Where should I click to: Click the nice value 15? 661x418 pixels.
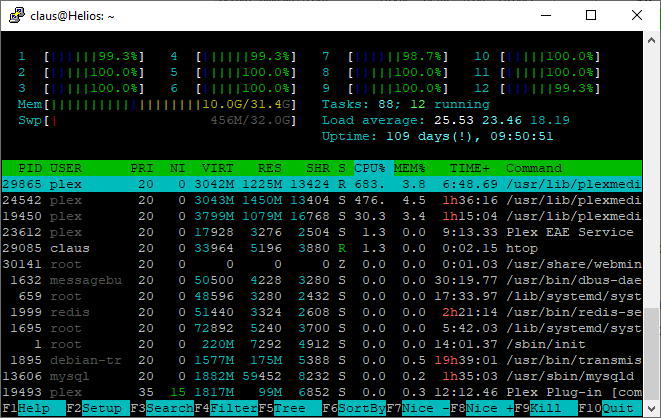click(178, 392)
